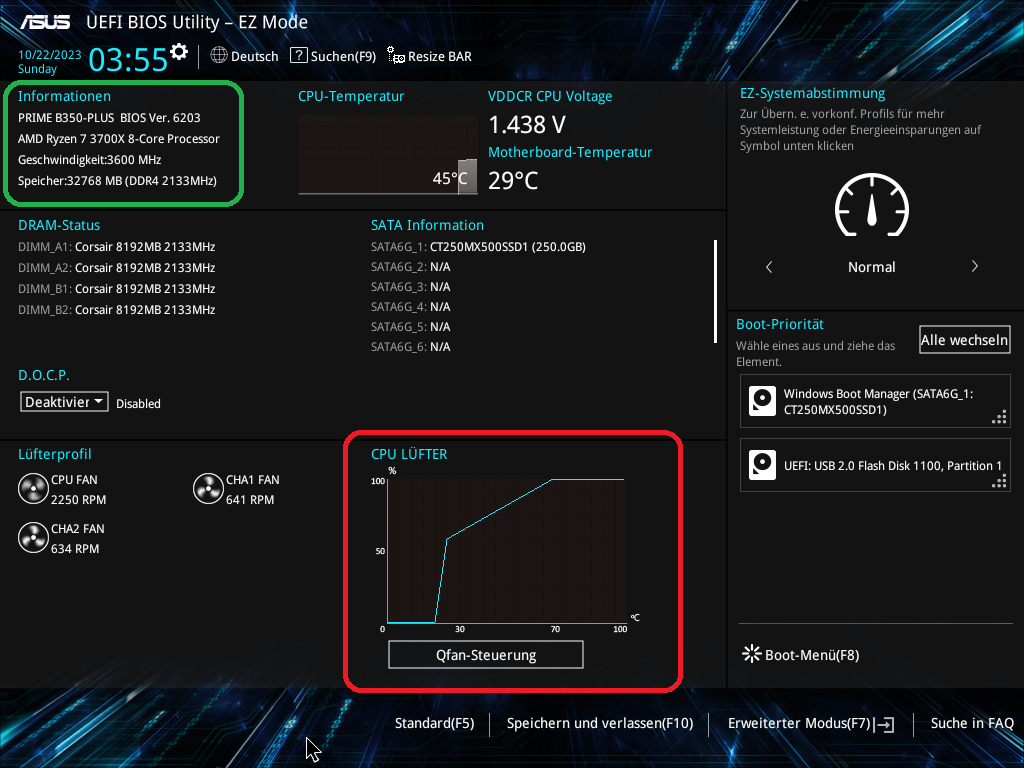Click the ASUS logo
1024x768 pixels.
tap(45, 22)
